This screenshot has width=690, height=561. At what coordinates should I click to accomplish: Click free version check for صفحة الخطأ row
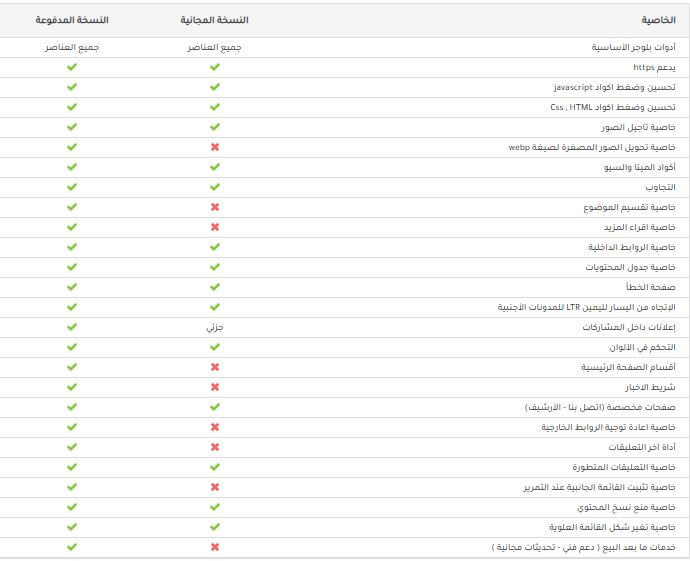click(215, 287)
